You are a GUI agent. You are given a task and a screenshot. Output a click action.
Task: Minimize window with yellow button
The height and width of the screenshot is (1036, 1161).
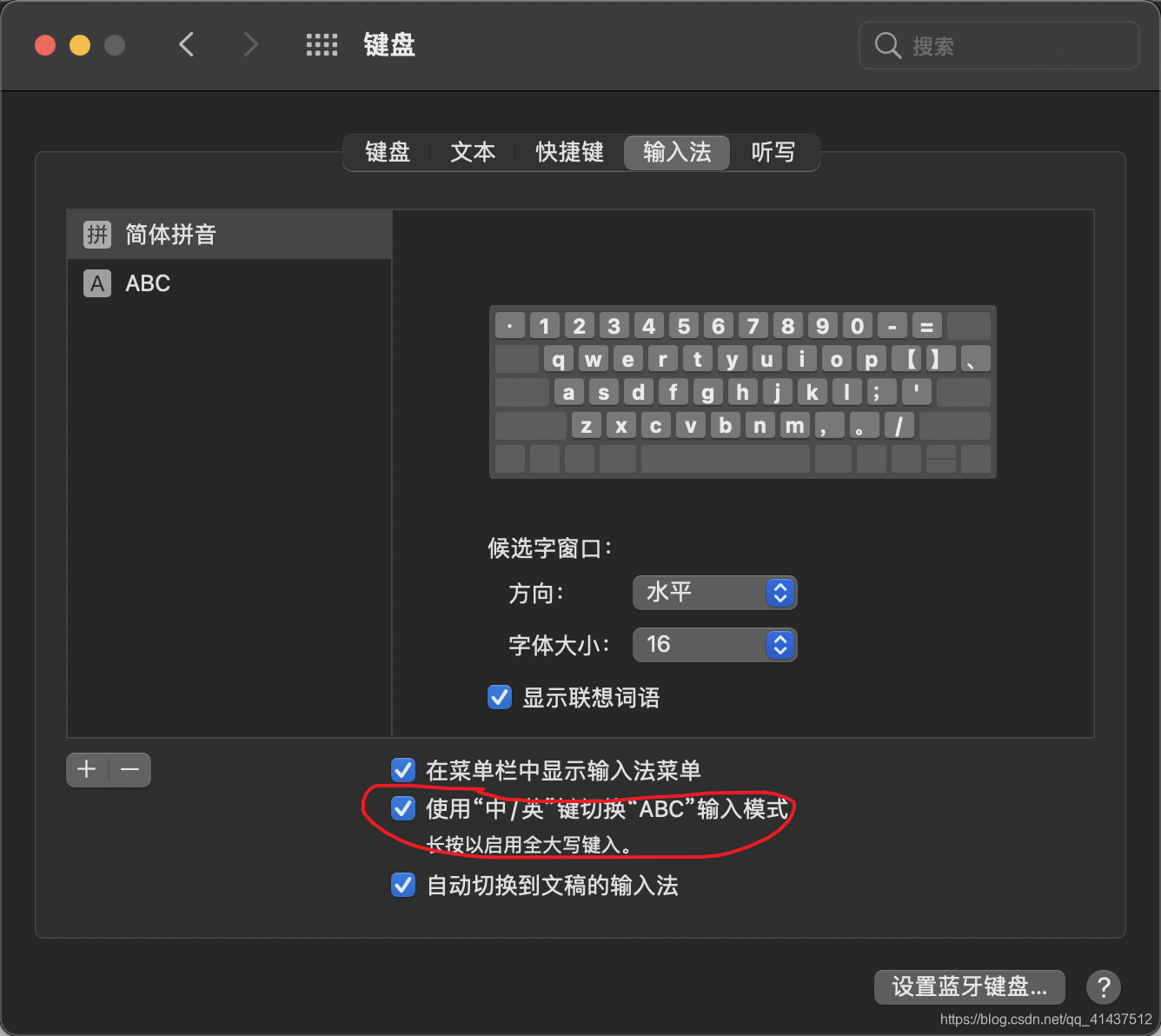[80, 45]
